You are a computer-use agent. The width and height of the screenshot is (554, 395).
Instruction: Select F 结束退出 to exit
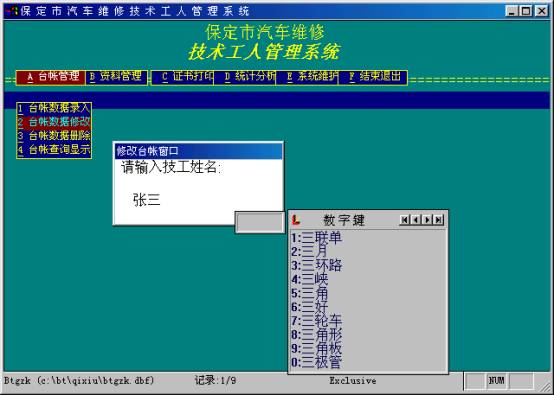coord(373,77)
